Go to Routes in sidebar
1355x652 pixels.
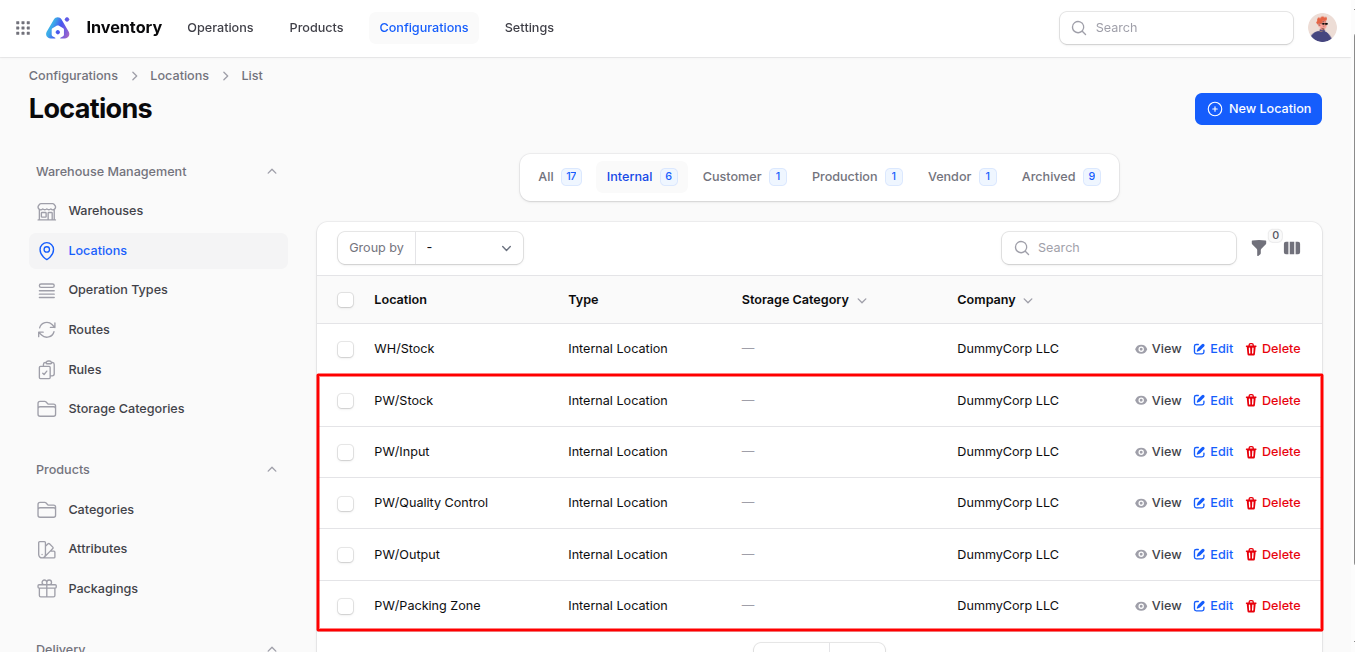(88, 330)
